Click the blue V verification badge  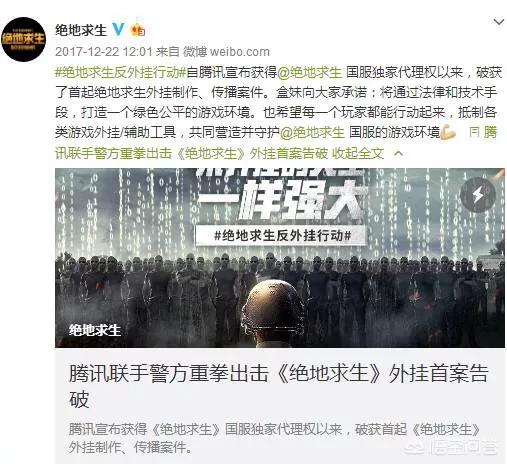[x=118, y=30]
